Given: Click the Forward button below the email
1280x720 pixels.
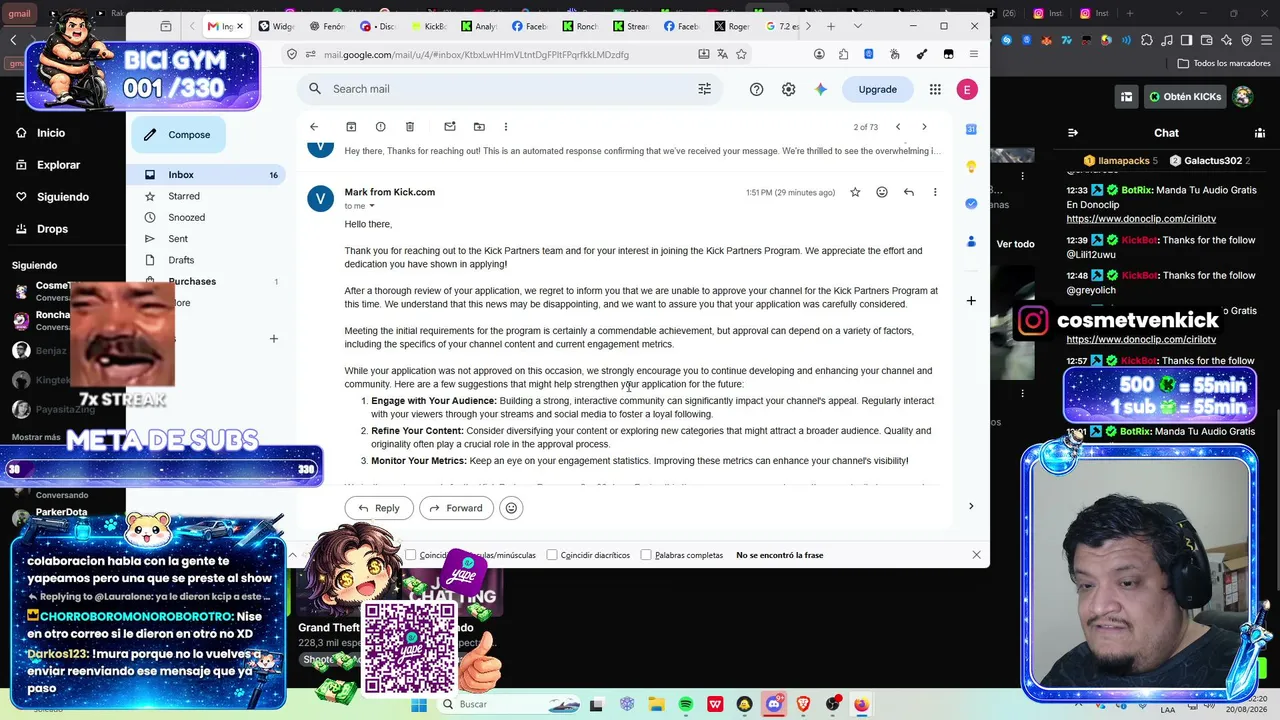Looking at the screenshot, I should (455, 508).
